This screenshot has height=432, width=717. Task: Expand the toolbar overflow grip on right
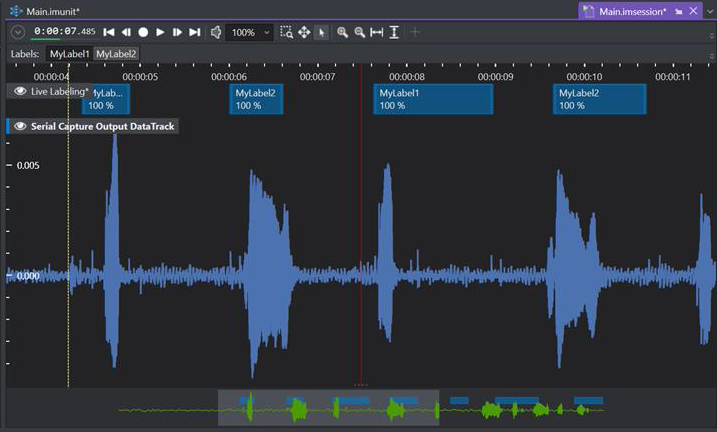[x=712, y=36]
